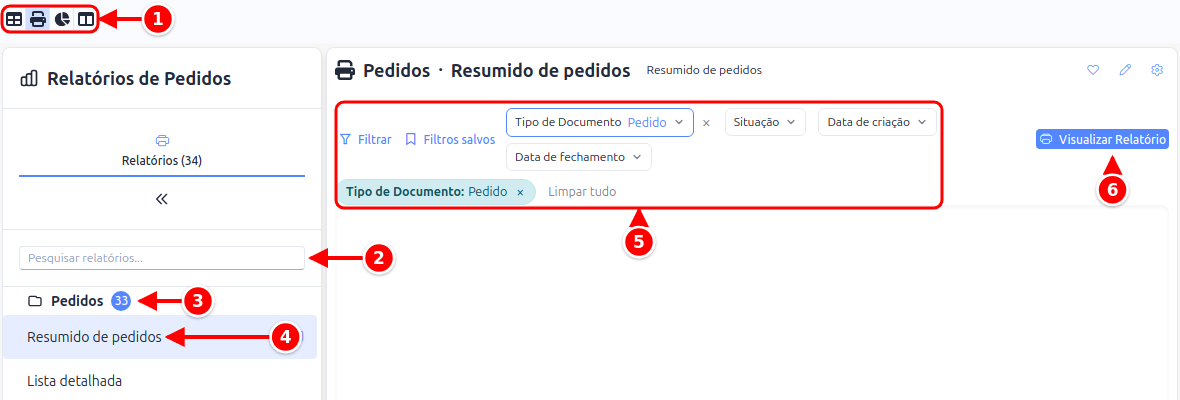Click the Visualizar Relatório button
1180x400 pixels.
[1102, 139]
